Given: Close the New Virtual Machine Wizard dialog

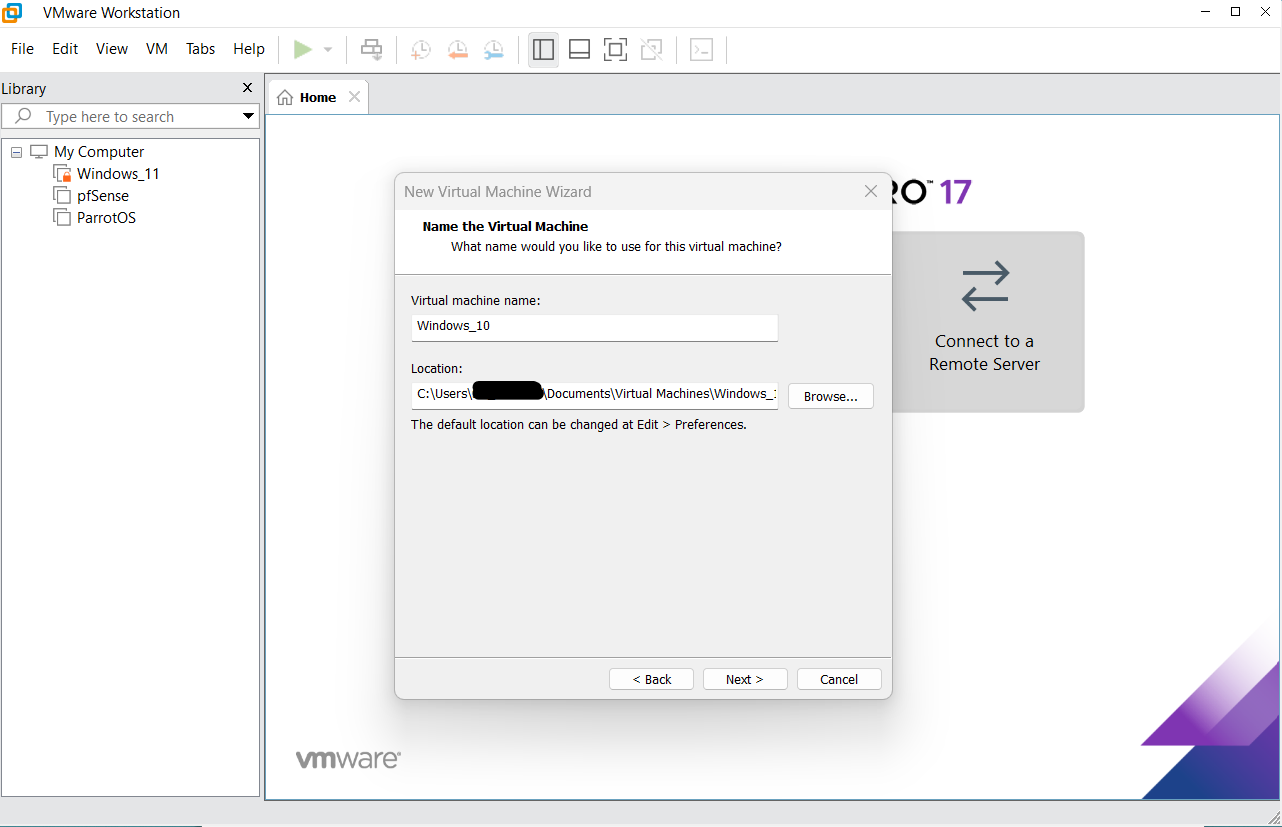Looking at the screenshot, I should coord(871,191).
